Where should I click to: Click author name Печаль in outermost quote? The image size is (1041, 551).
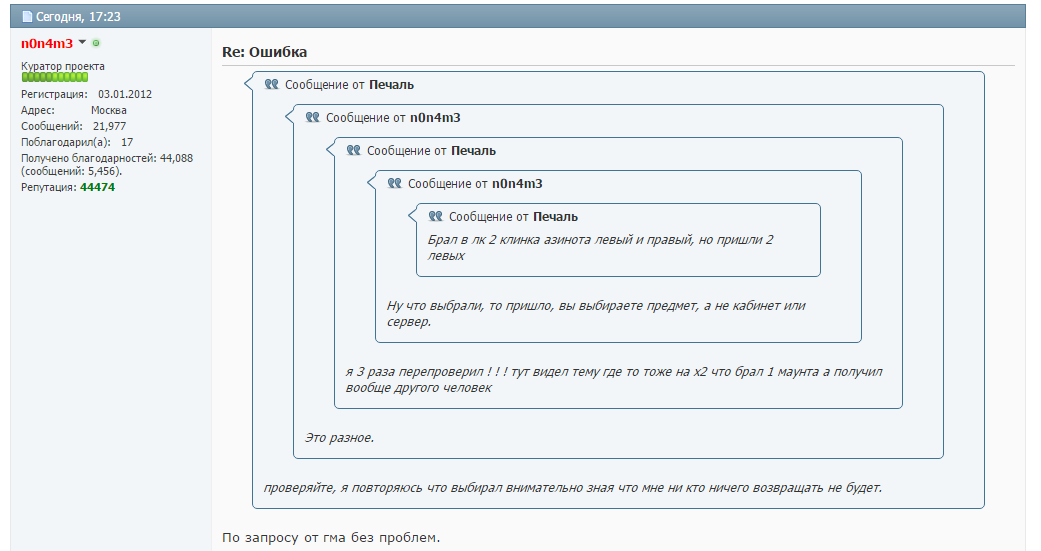(x=391, y=85)
